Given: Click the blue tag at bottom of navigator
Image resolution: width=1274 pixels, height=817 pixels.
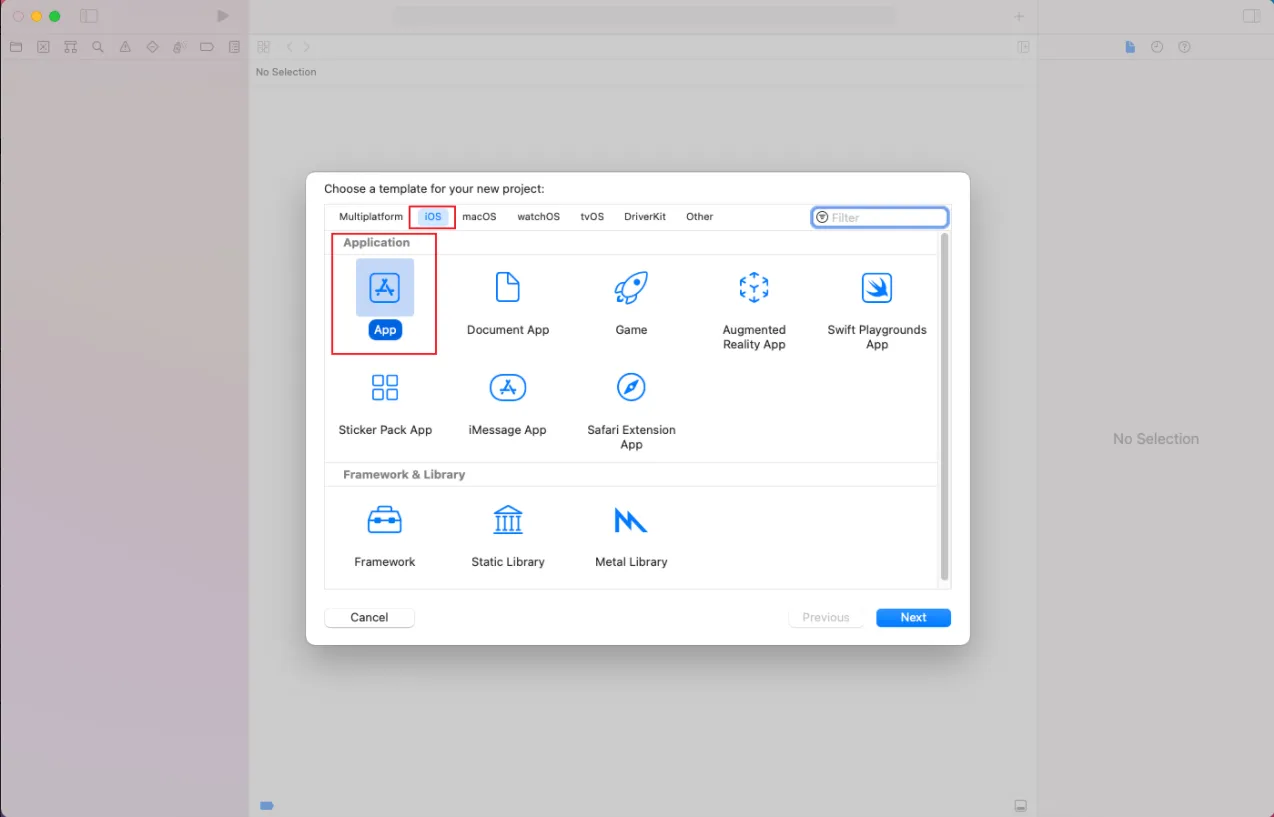Looking at the screenshot, I should pyautogui.click(x=266, y=805).
